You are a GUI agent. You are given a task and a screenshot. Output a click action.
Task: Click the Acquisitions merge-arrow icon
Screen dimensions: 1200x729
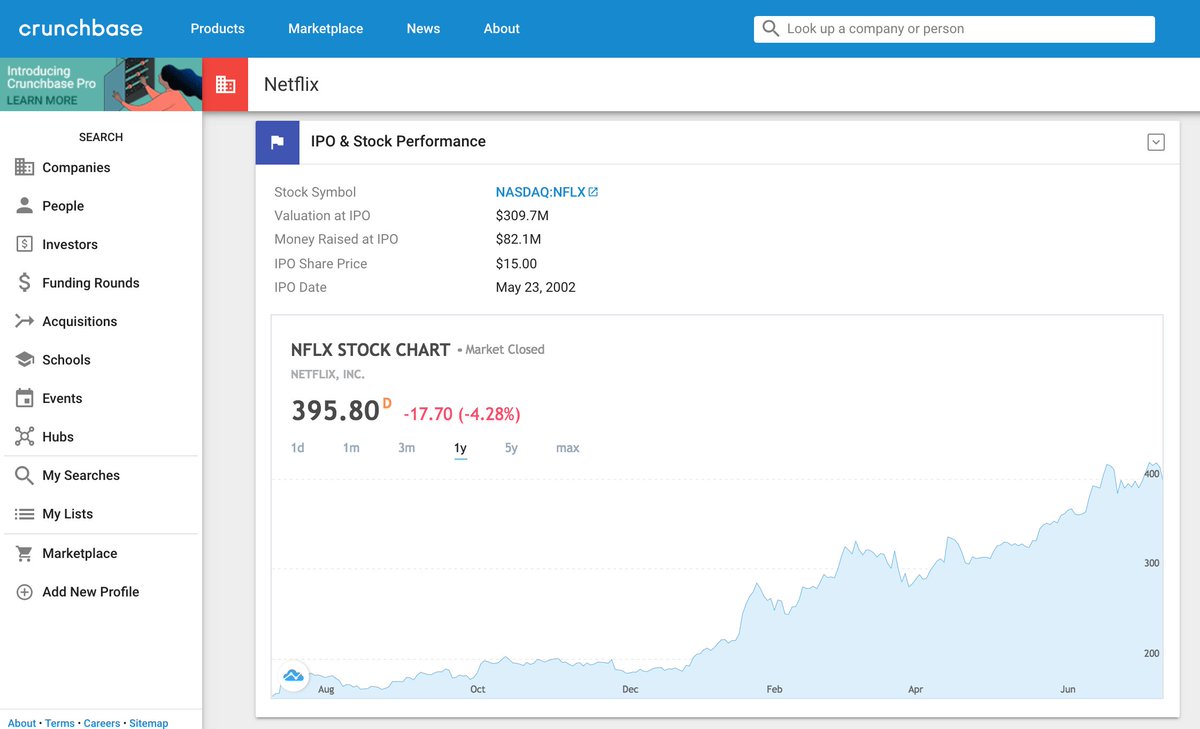tap(25, 321)
